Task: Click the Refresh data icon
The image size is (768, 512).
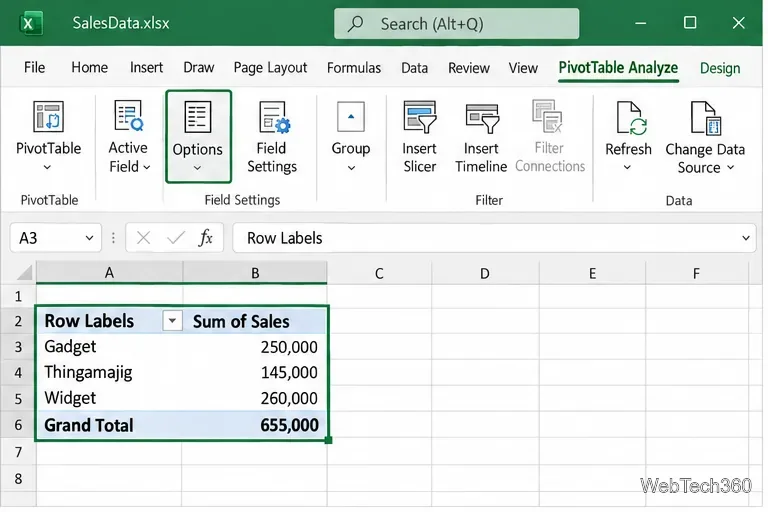Action: coord(631,118)
